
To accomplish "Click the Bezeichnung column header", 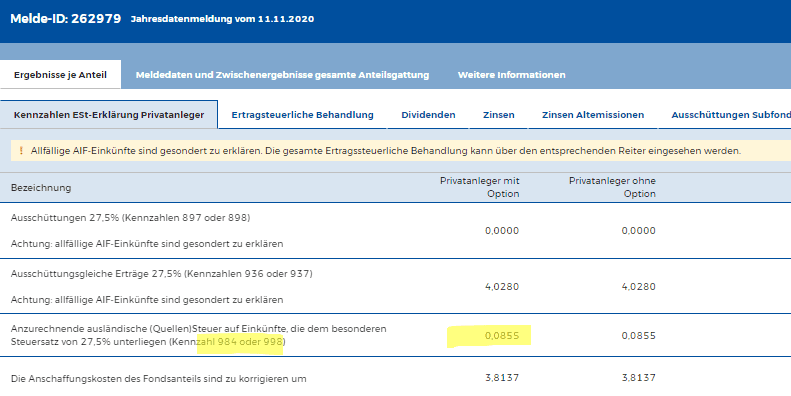I will coord(41,188).
